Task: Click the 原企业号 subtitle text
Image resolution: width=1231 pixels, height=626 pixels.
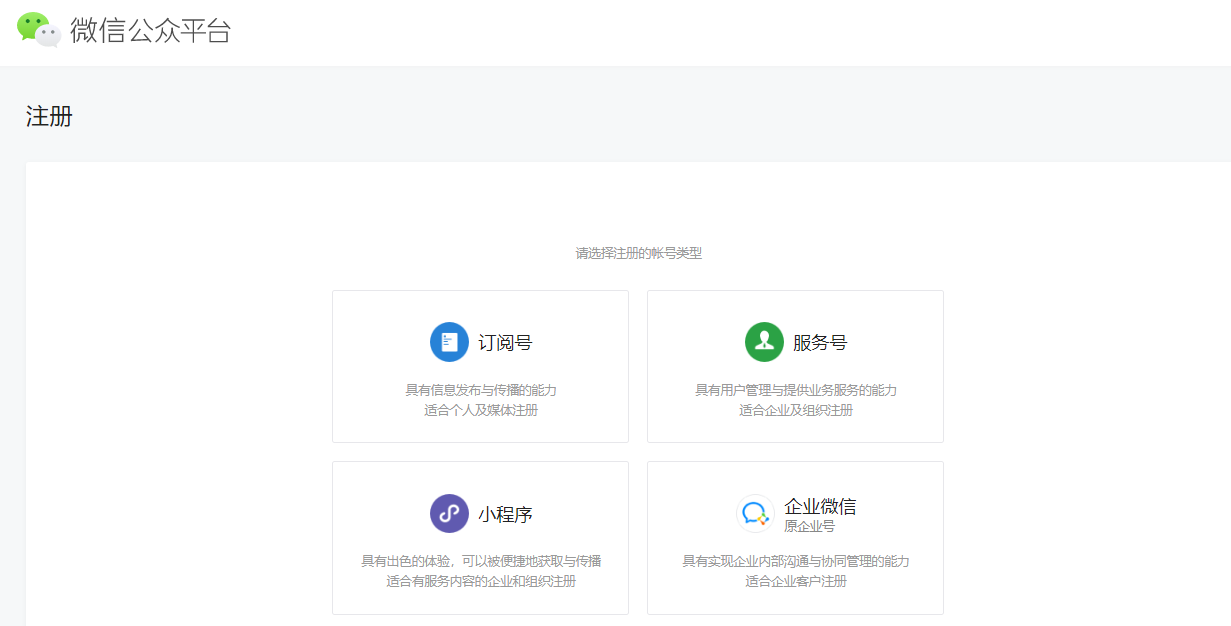Action: [809, 526]
